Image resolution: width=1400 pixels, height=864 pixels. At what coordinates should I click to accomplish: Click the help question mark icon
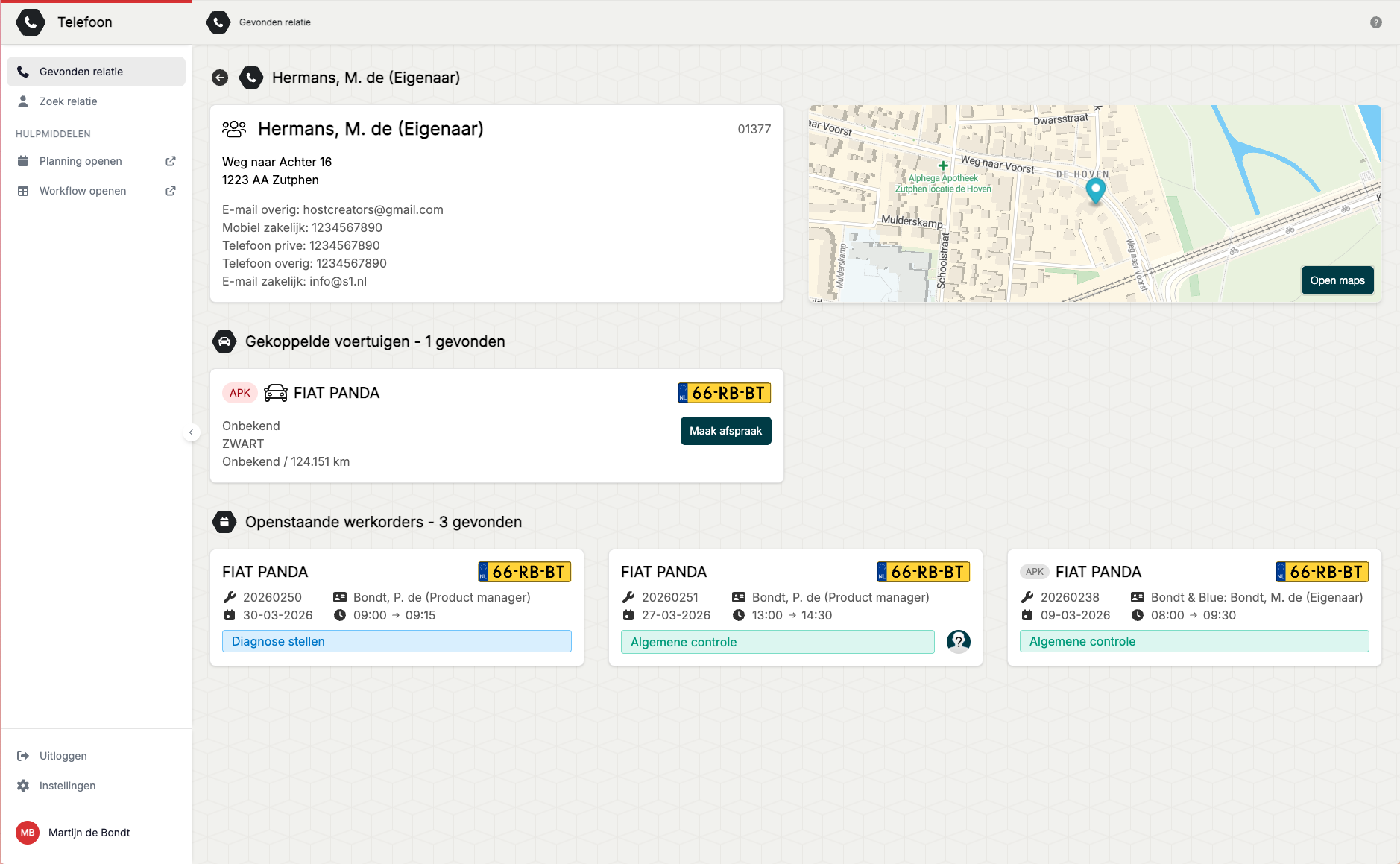(x=1376, y=22)
